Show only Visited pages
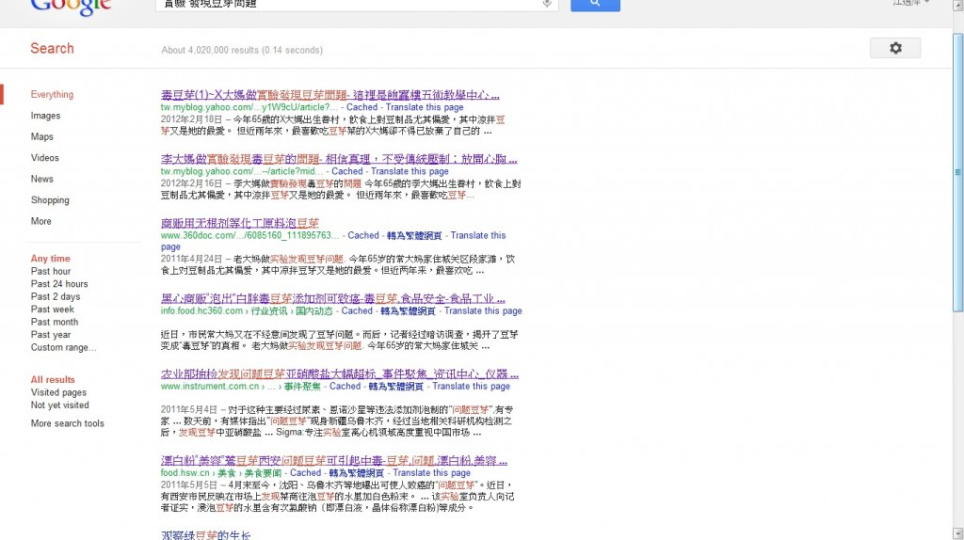Image resolution: width=964 pixels, height=540 pixels. (58, 393)
